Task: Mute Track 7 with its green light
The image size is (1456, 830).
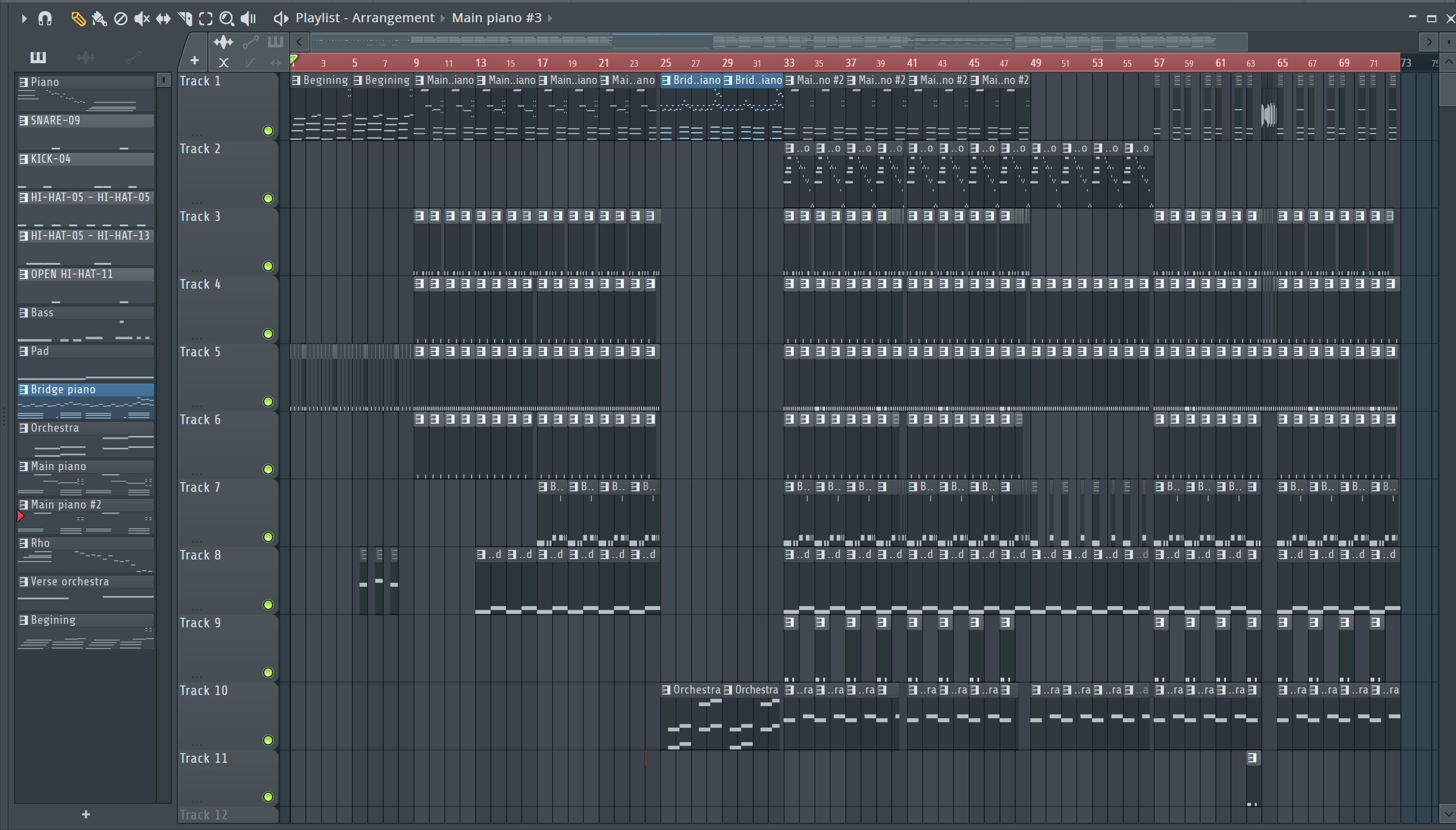Action: pyautogui.click(x=268, y=537)
